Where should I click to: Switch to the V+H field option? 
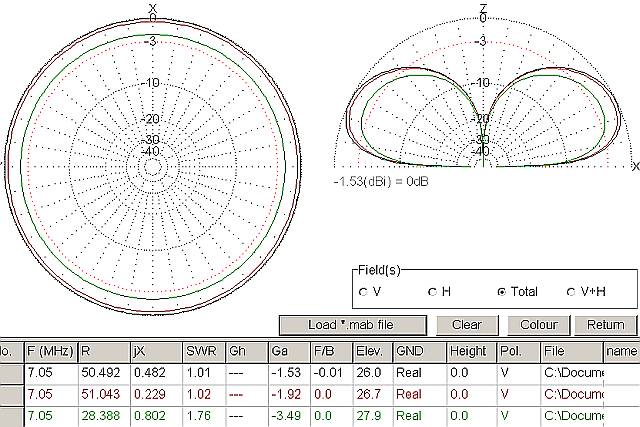[571, 292]
